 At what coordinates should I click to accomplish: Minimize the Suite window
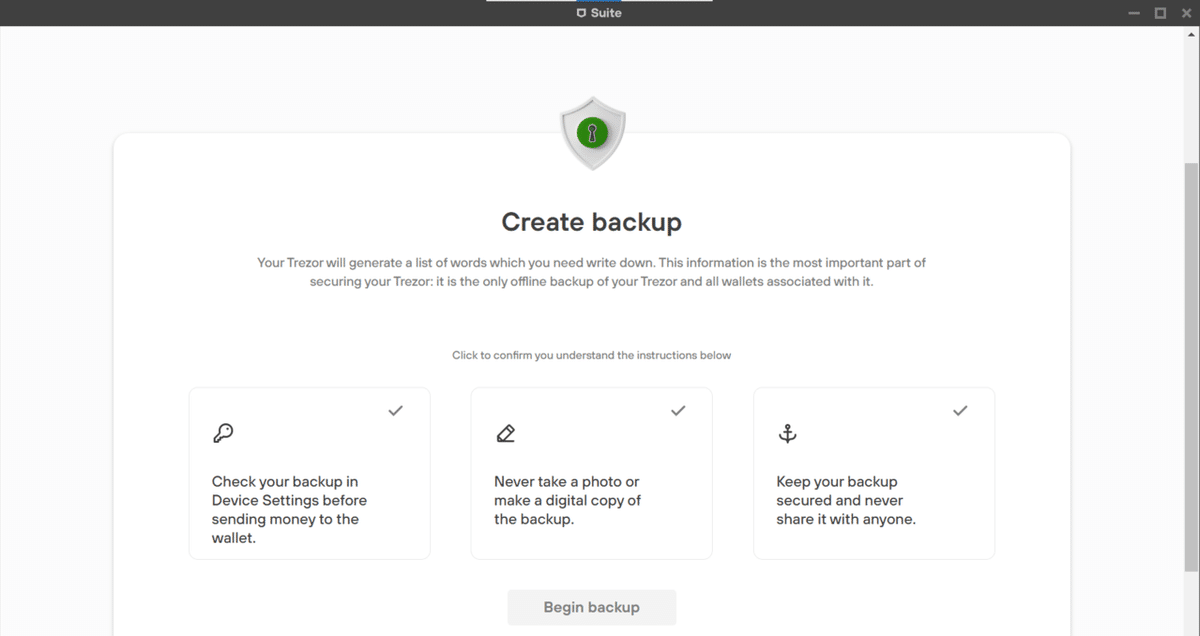1134,13
